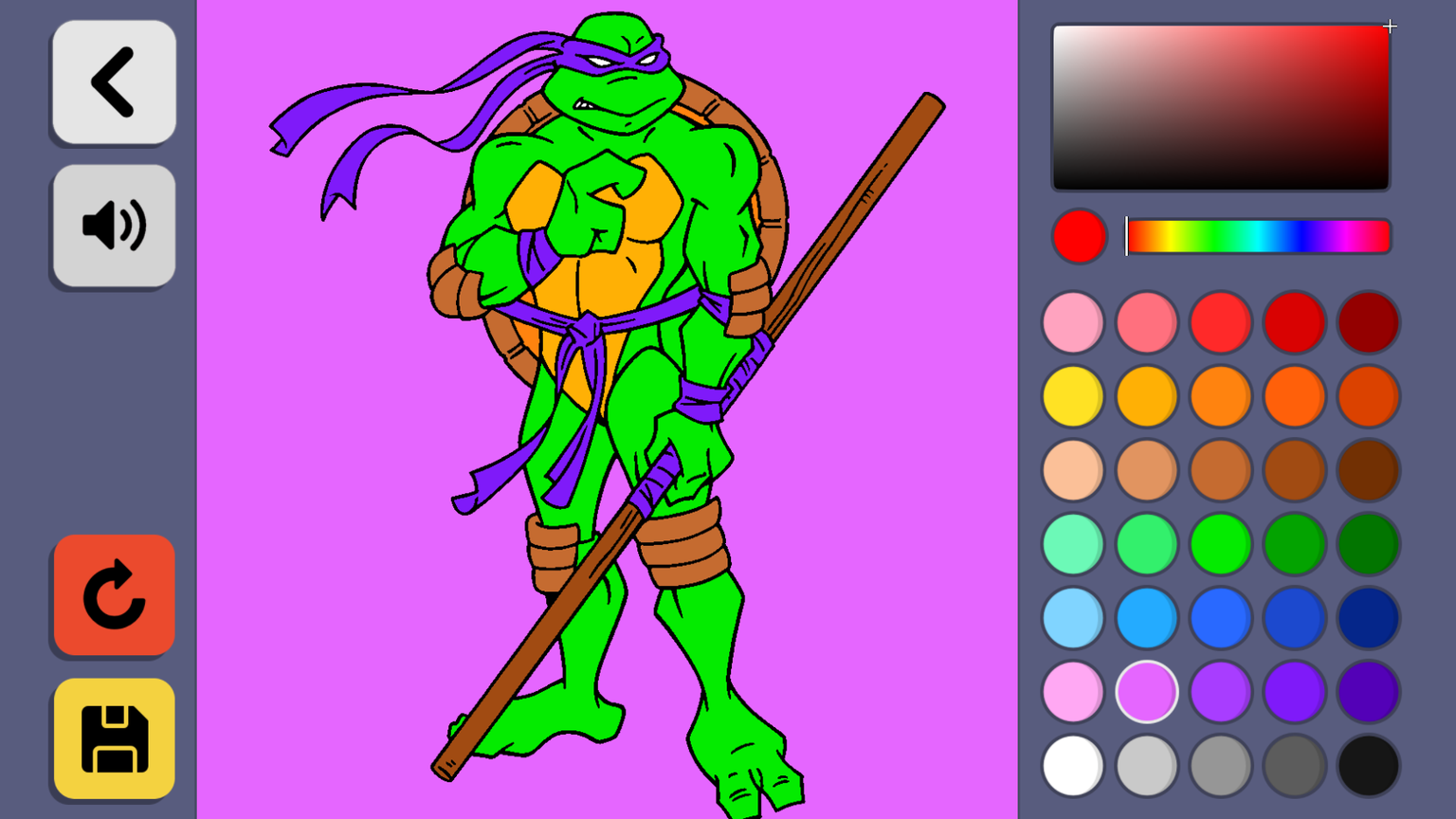
Task: Save the picture with the floppy disk icon
Action: 114,738
